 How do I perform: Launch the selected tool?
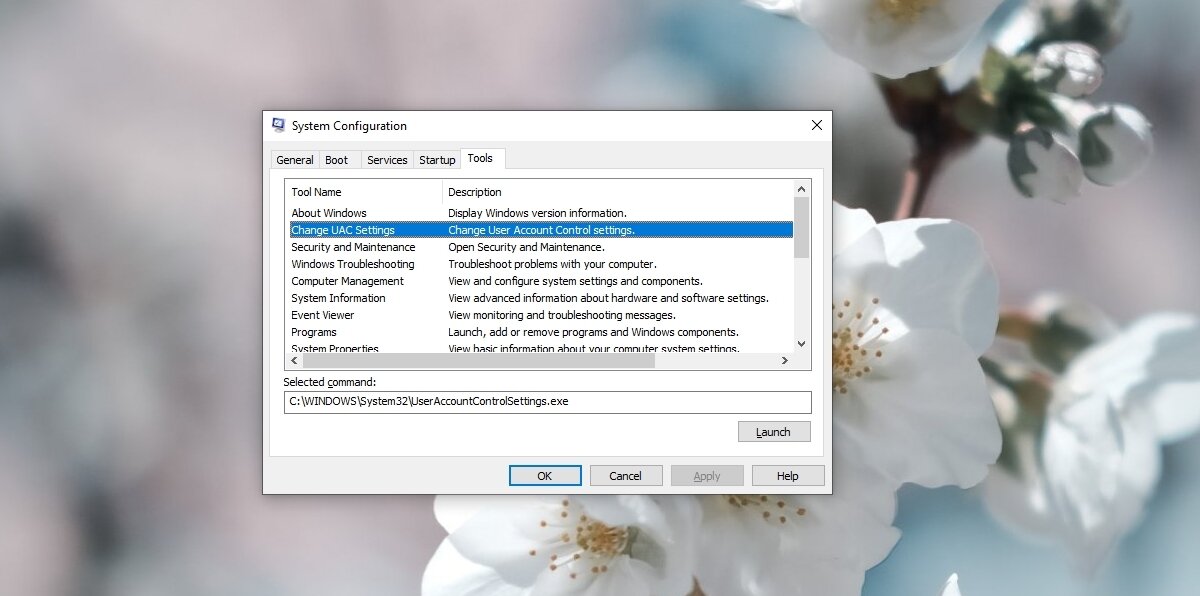coord(774,432)
